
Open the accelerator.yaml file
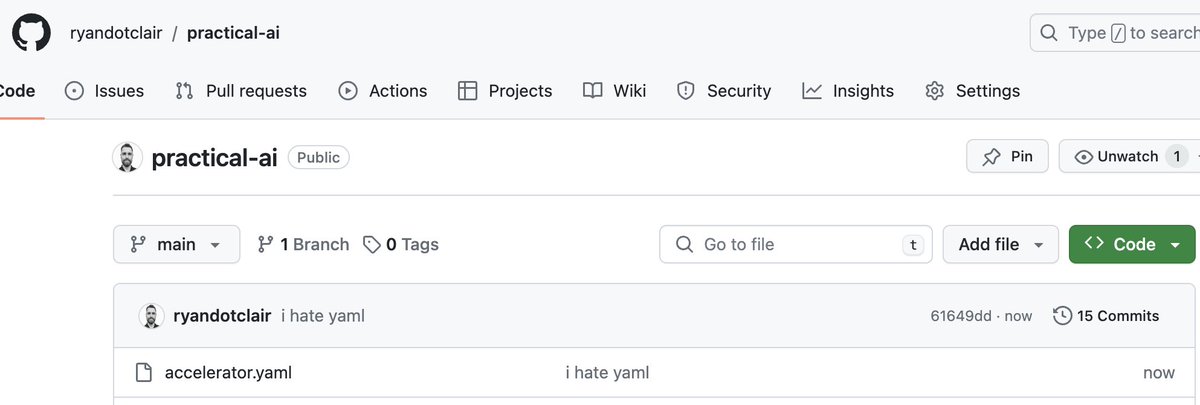coord(228,373)
